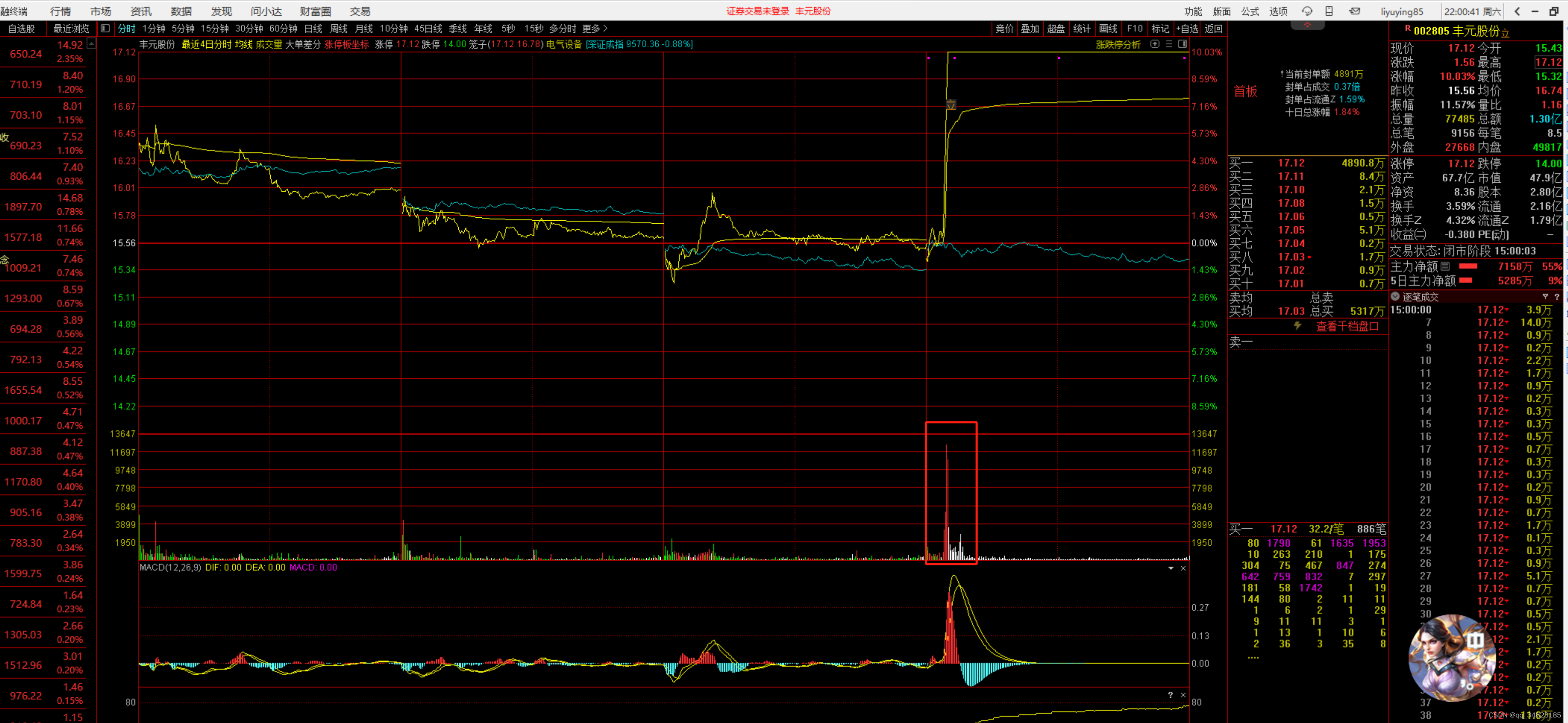Click the hamburger list icon near 涨跌停分析
Screen dimensions: 1568x723
1169,44
